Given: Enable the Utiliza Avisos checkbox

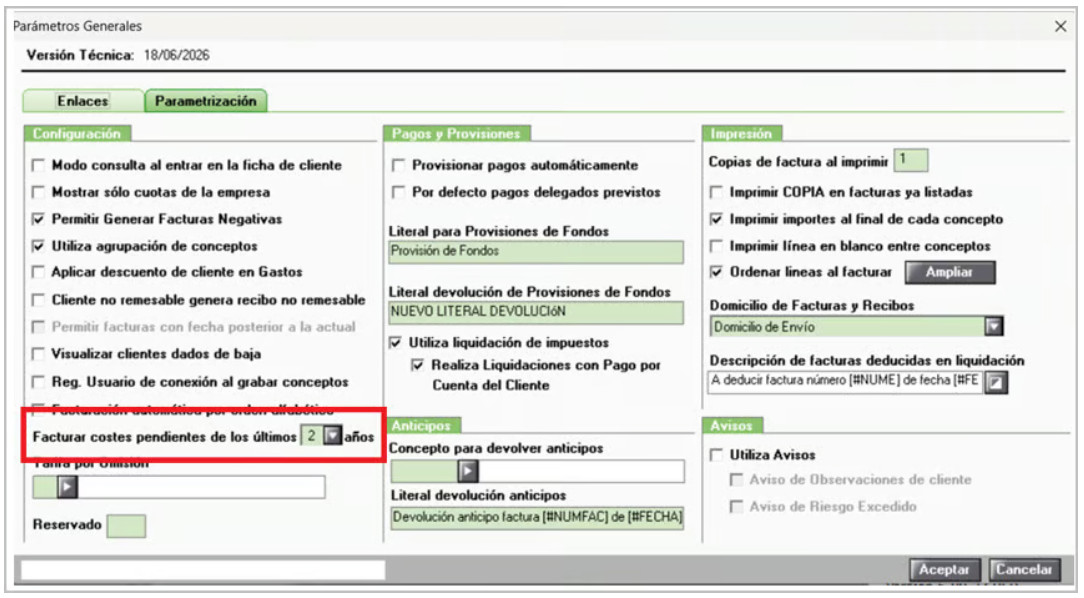Looking at the screenshot, I should coord(717,455).
